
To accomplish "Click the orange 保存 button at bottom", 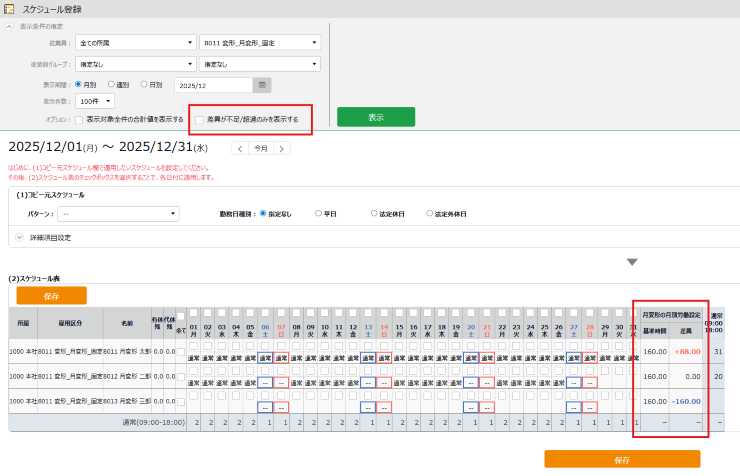I will [622, 459].
